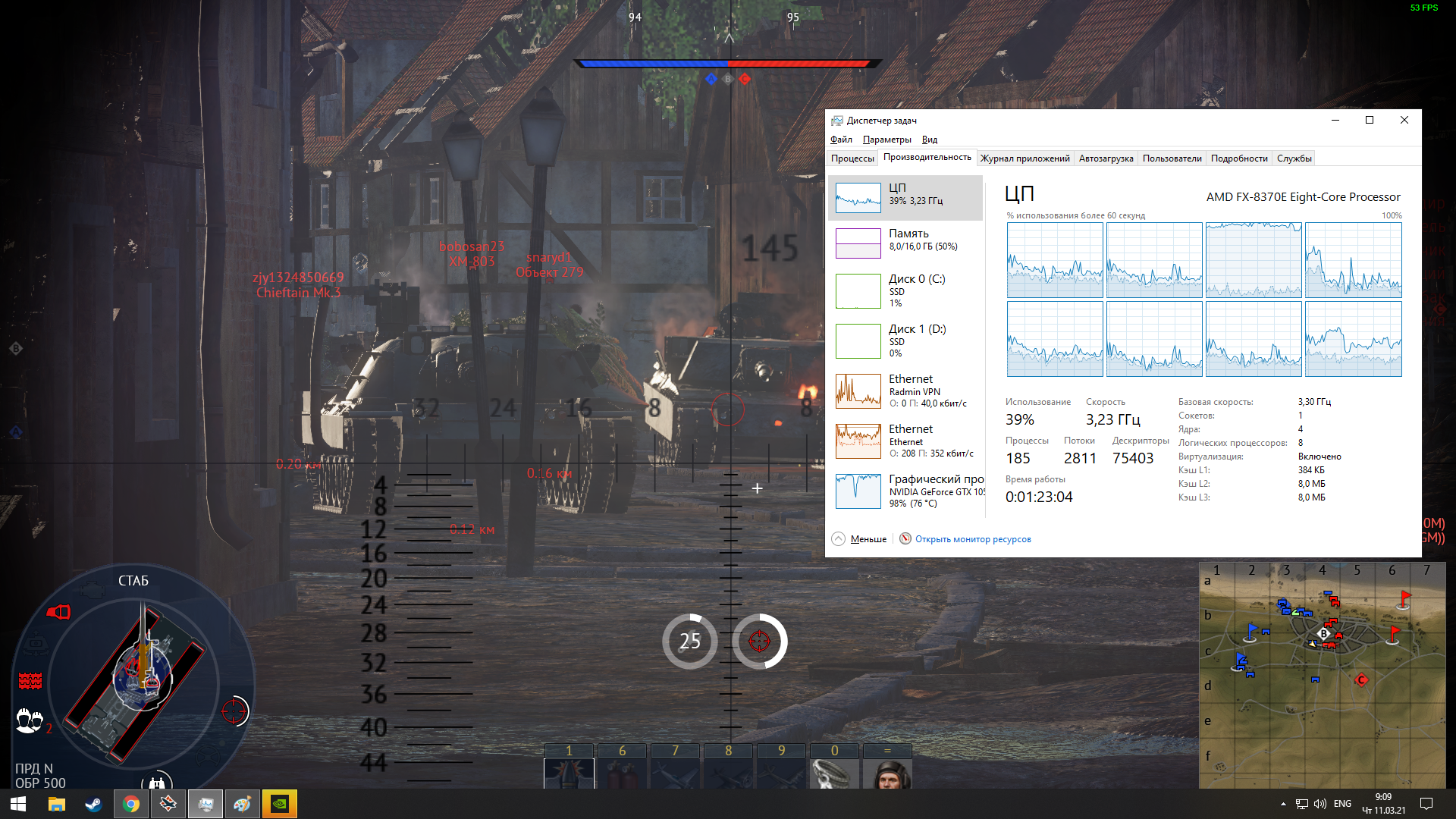Open the Открыть монитор ресурсов link
Screen dimensions: 1456x819
point(973,539)
